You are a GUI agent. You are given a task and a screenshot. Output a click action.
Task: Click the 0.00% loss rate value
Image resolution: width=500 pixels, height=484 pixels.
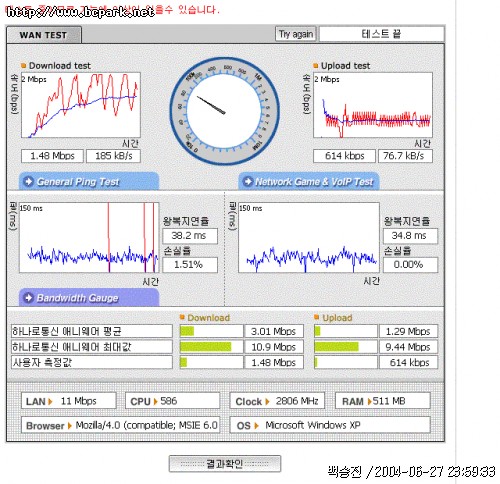[x=410, y=265]
